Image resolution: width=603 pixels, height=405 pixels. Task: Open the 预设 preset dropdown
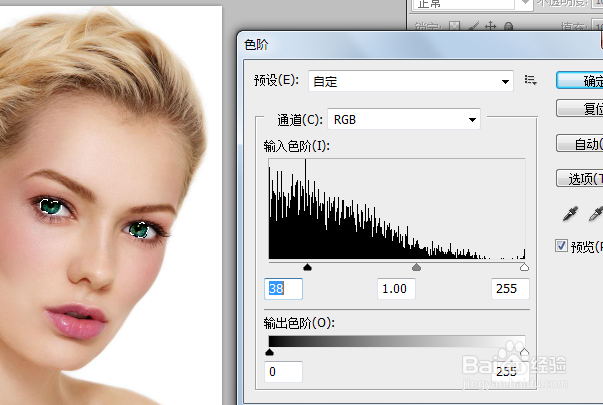click(411, 81)
